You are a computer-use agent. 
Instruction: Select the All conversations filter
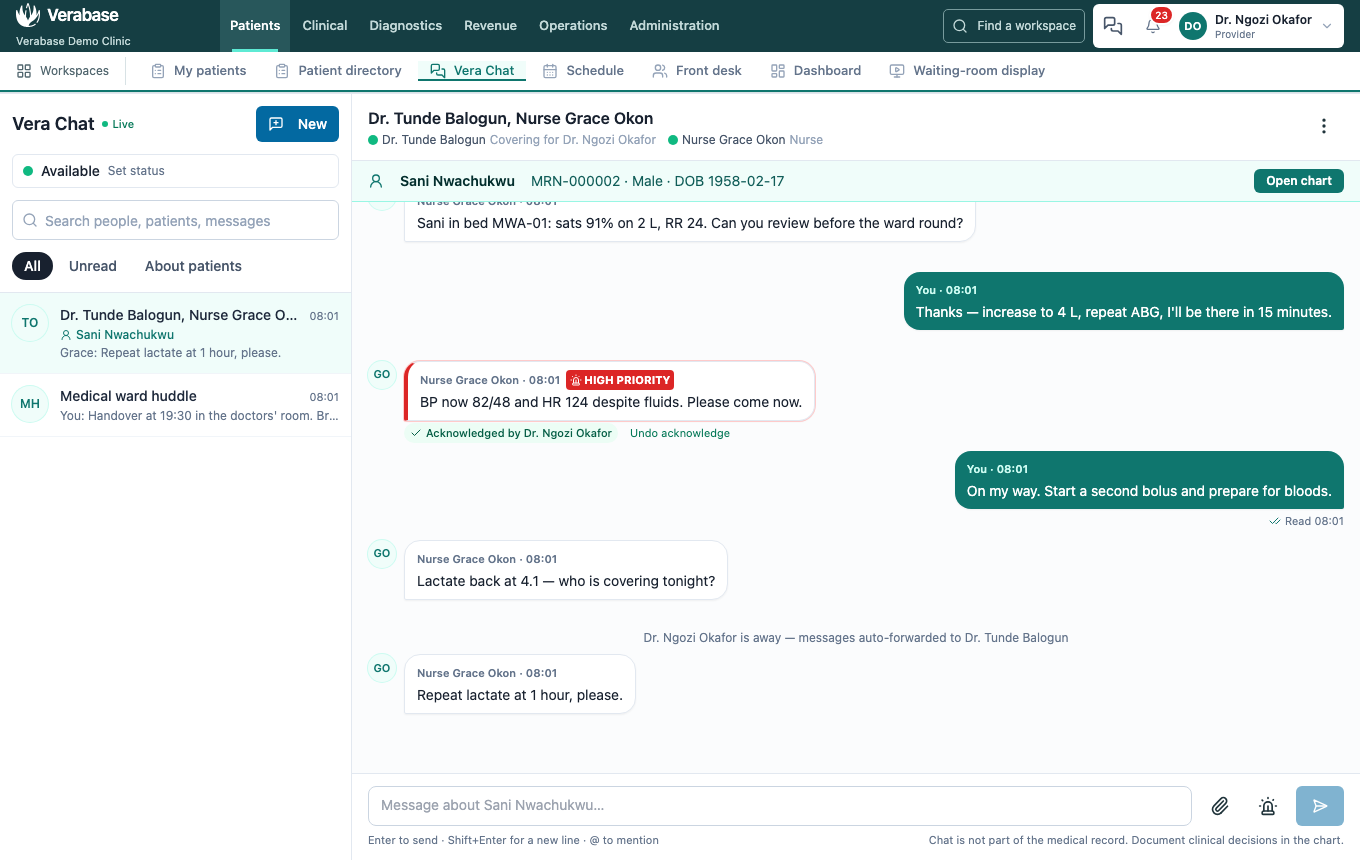[x=32, y=266]
